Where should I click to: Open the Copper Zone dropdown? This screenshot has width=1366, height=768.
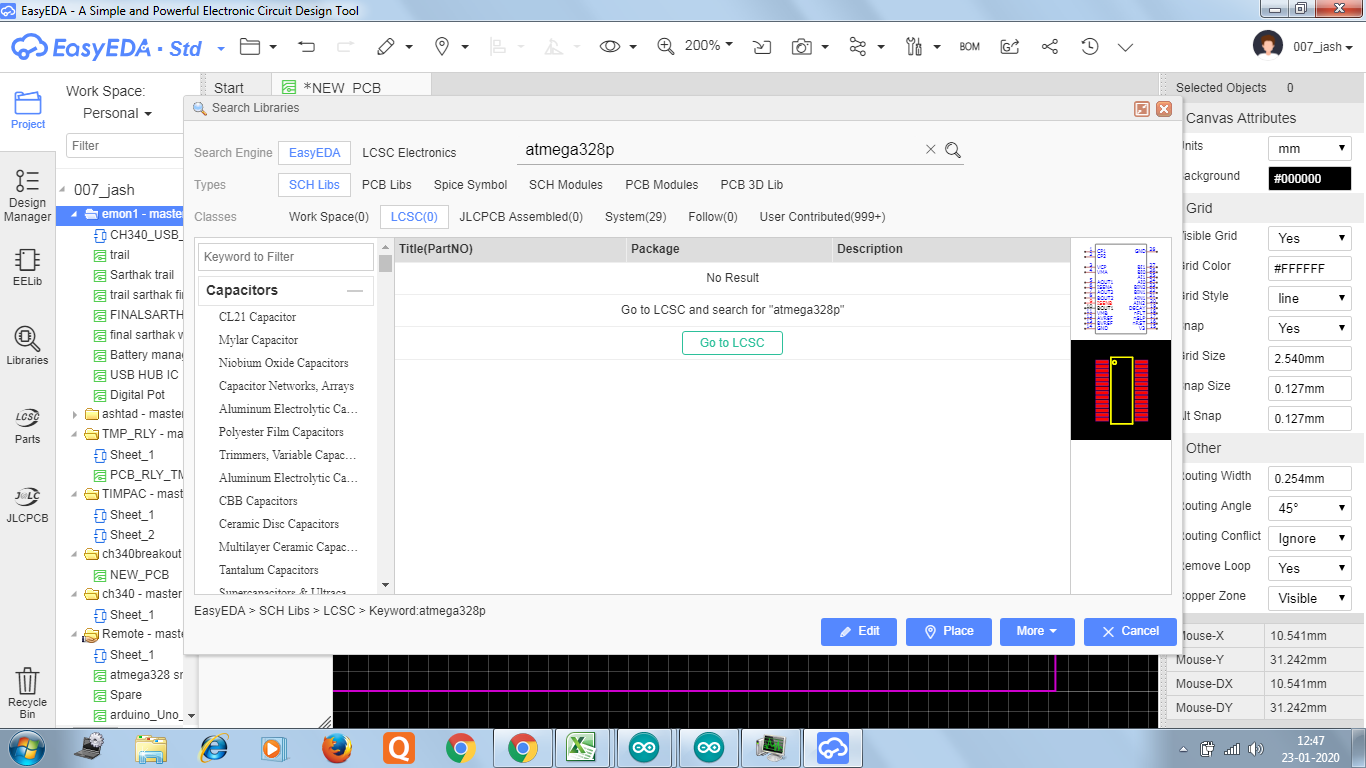[x=1309, y=598]
